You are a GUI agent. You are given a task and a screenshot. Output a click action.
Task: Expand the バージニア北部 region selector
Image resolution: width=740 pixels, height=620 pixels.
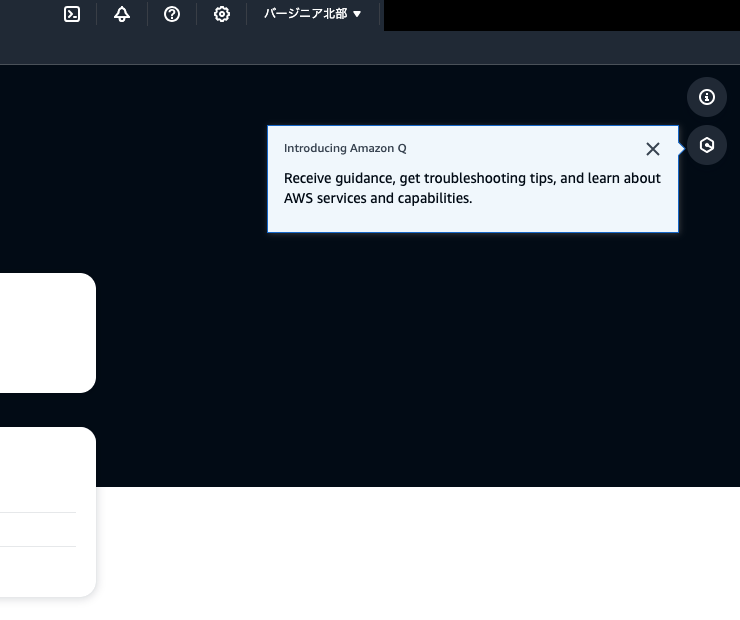pos(305,14)
